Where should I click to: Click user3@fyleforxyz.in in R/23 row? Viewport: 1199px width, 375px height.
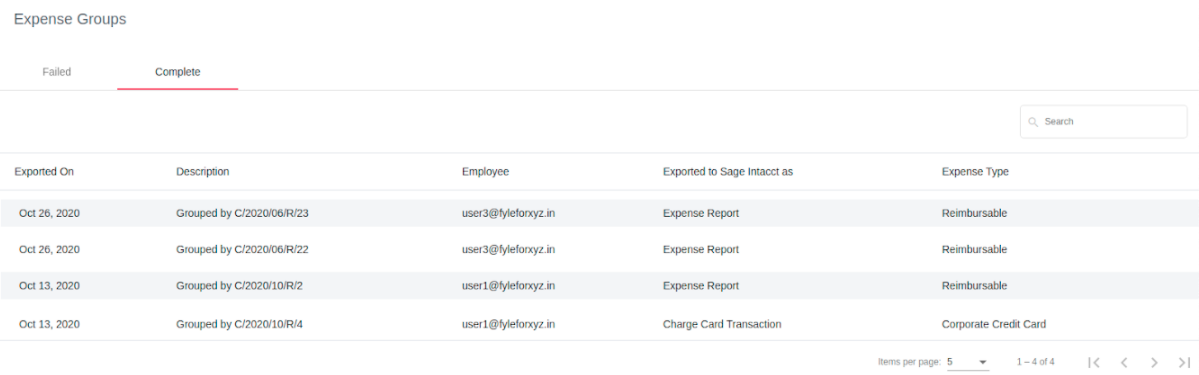[x=509, y=213]
